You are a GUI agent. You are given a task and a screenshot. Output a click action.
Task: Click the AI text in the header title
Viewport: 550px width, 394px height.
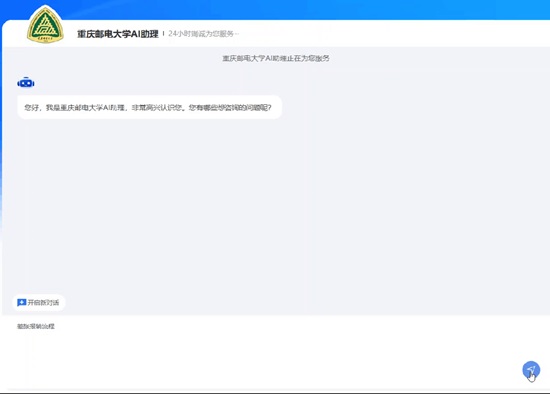click(135, 34)
